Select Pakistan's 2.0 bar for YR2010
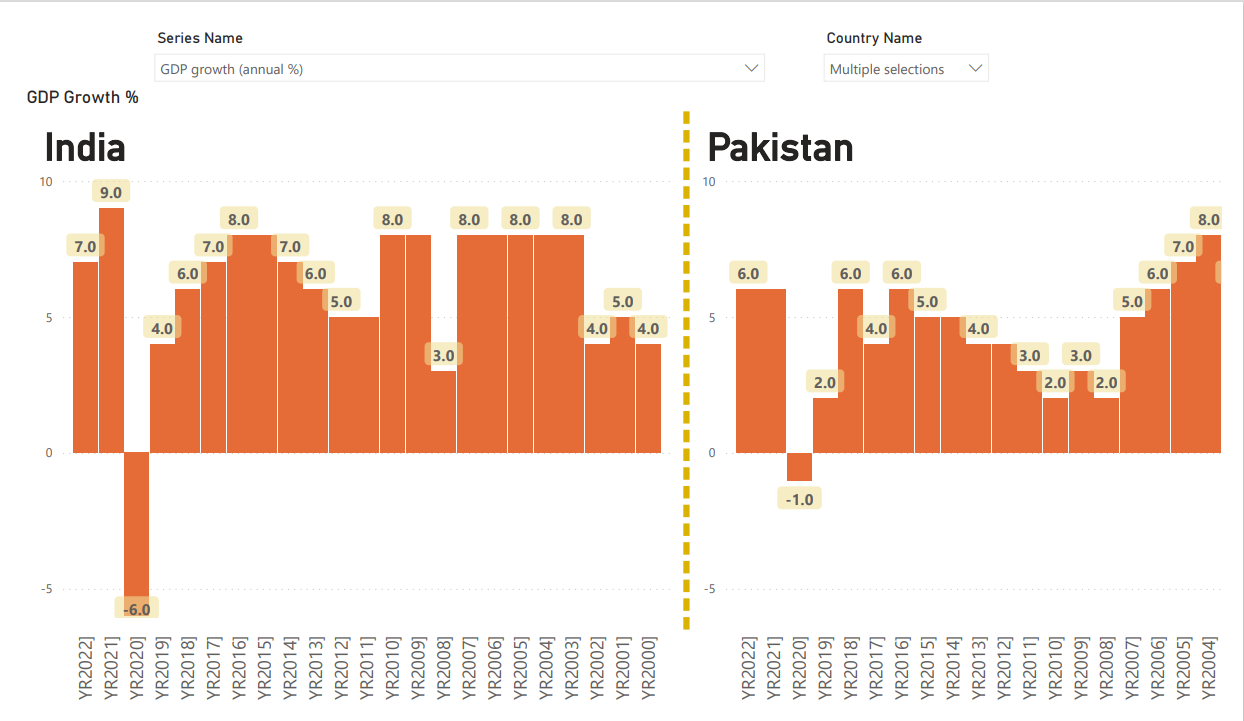The width and height of the screenshot is (1244, 721). coord(1055,420)
